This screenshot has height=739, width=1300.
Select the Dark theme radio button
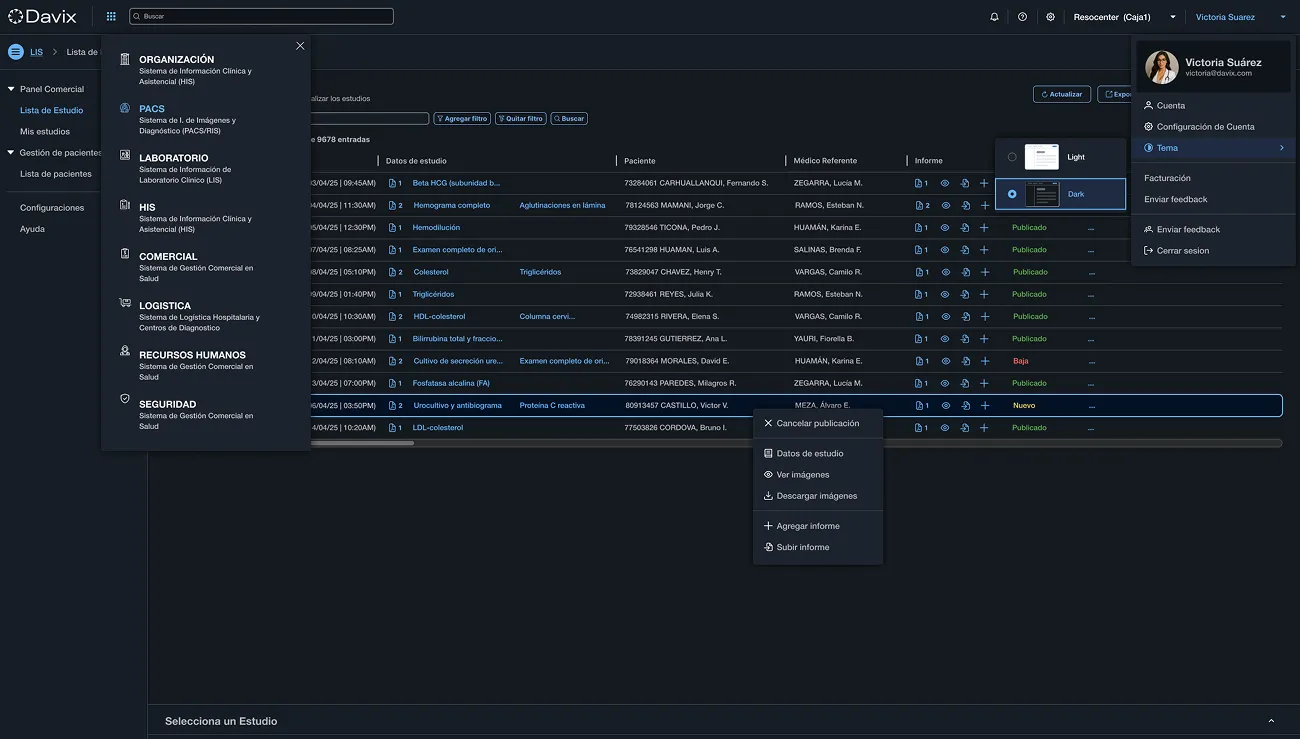point(1012,194)
